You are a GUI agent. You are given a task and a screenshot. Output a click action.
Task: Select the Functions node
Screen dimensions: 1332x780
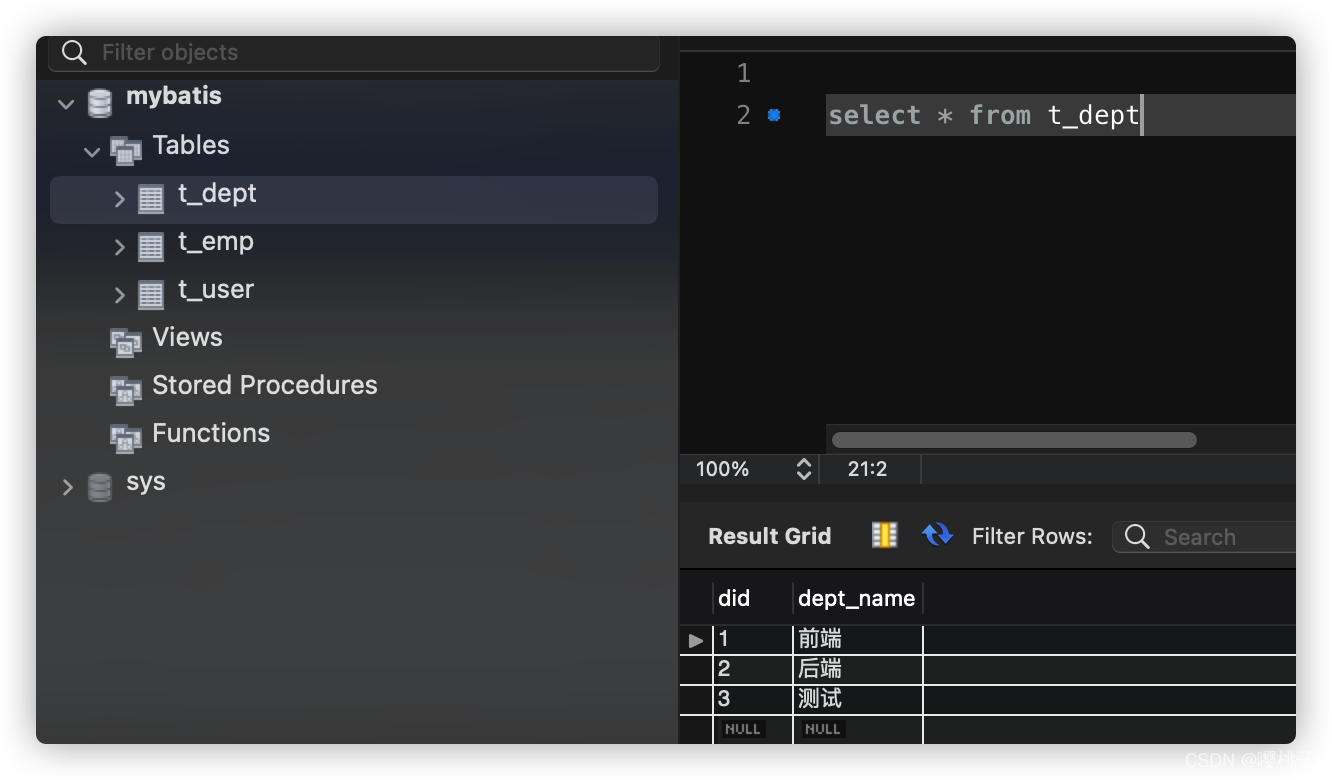coord(211,434)
